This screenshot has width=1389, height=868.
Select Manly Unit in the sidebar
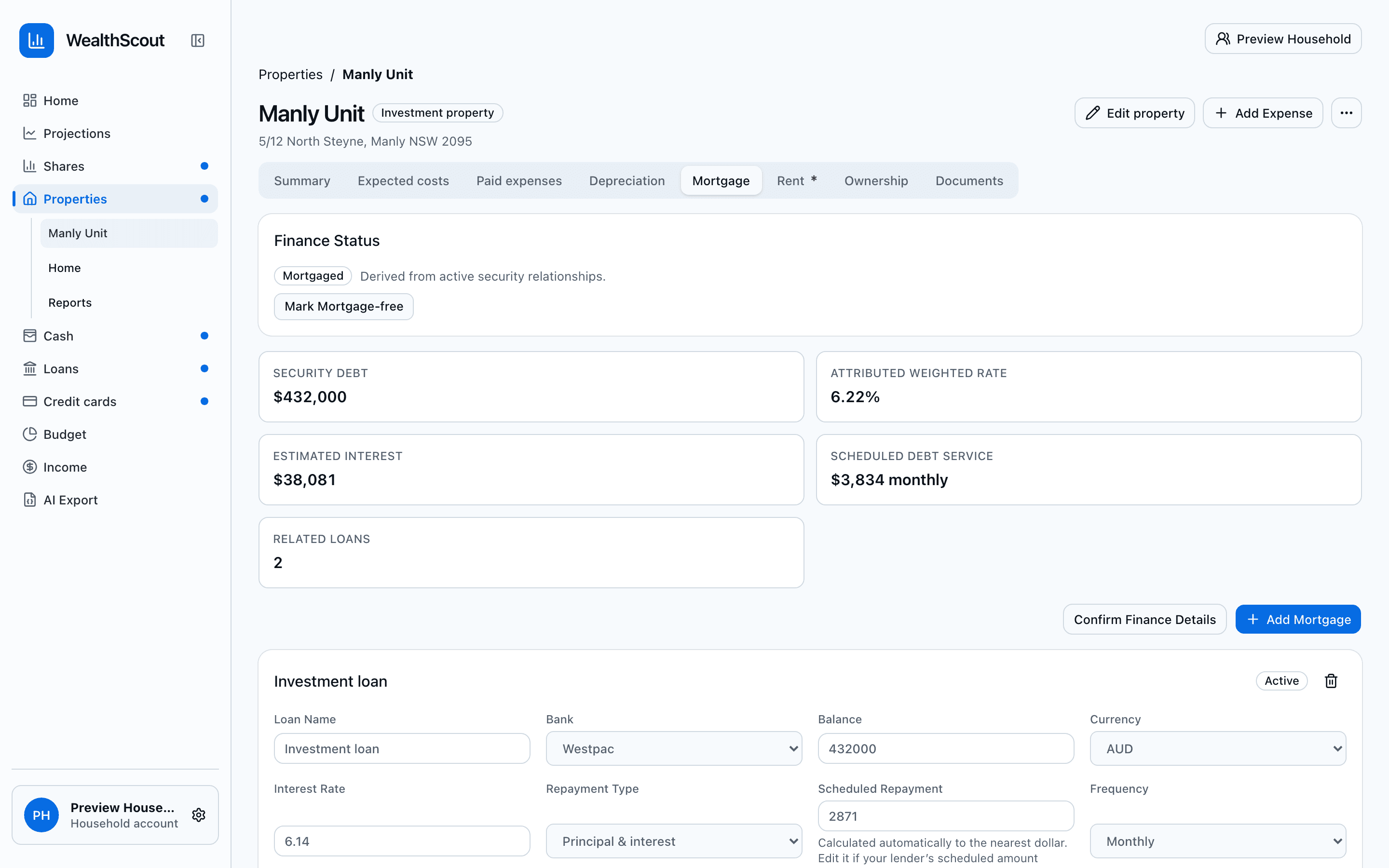(129, 233)
